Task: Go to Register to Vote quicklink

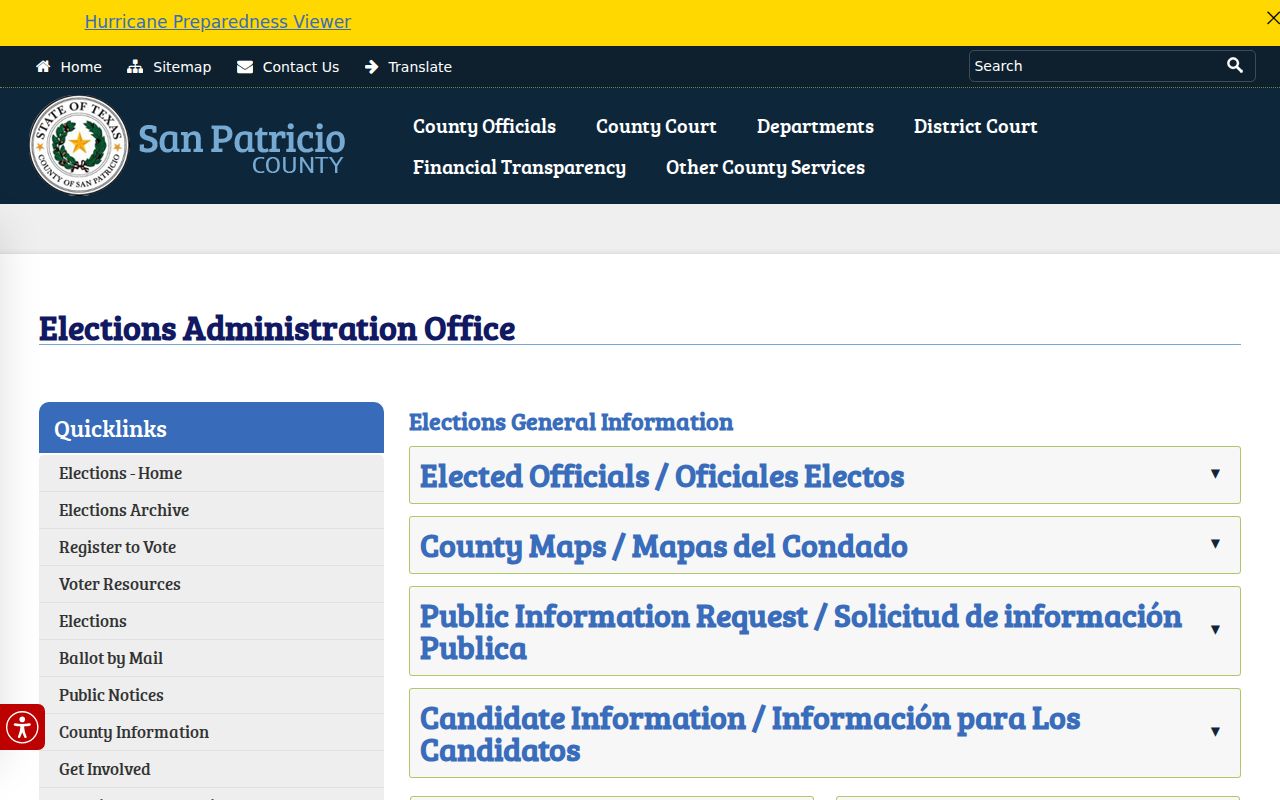Action: 211,547
